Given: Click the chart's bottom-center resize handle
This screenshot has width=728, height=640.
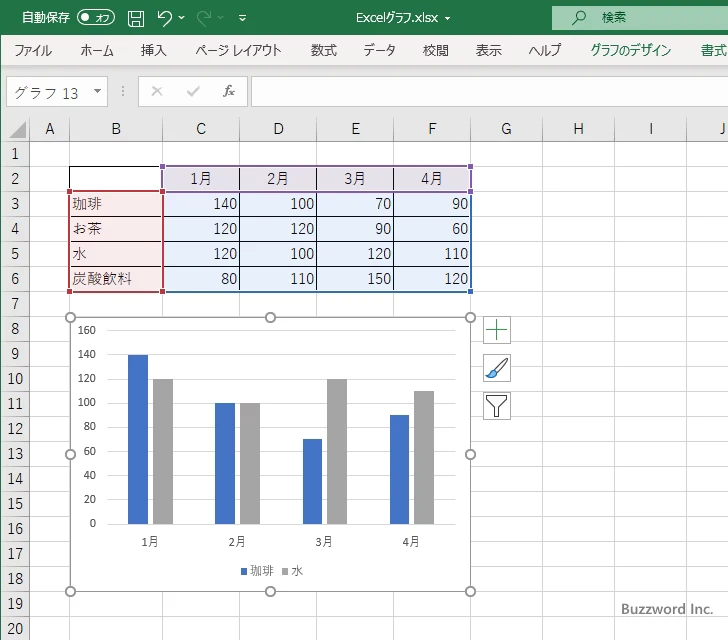Looking at the screenshot, I should [x=270, y=591].
